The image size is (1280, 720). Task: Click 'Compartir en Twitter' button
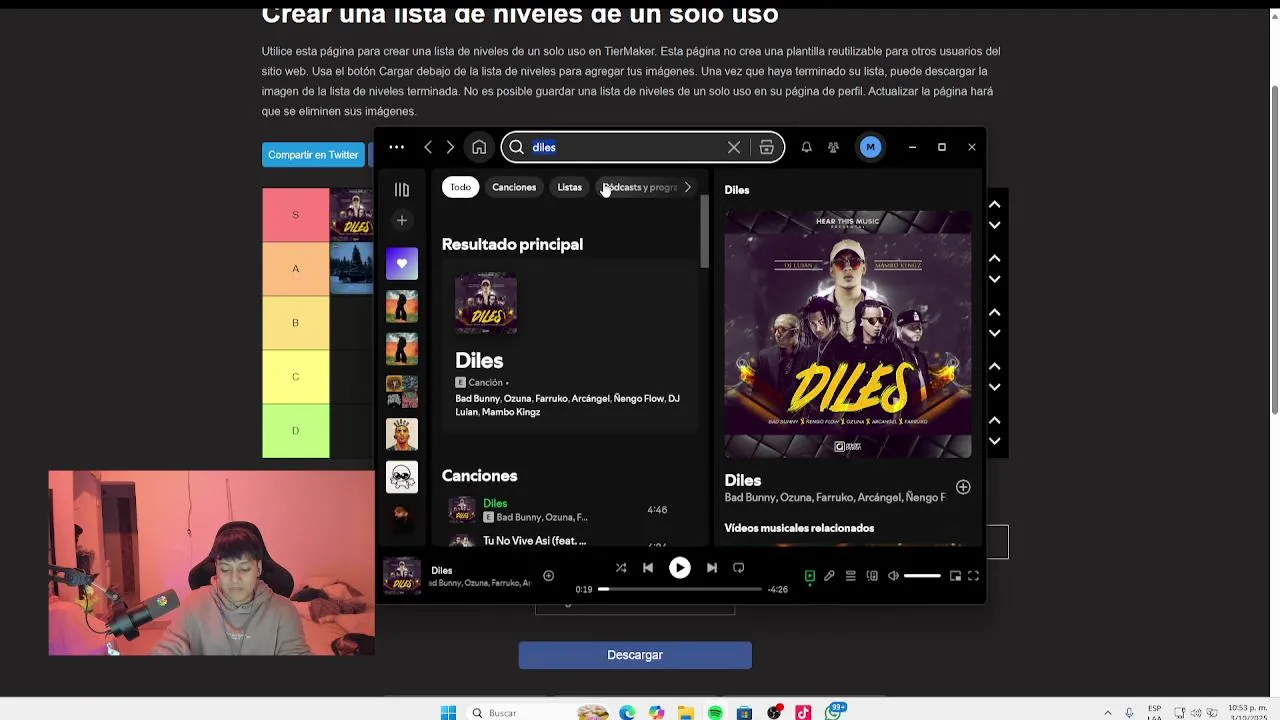313,155
